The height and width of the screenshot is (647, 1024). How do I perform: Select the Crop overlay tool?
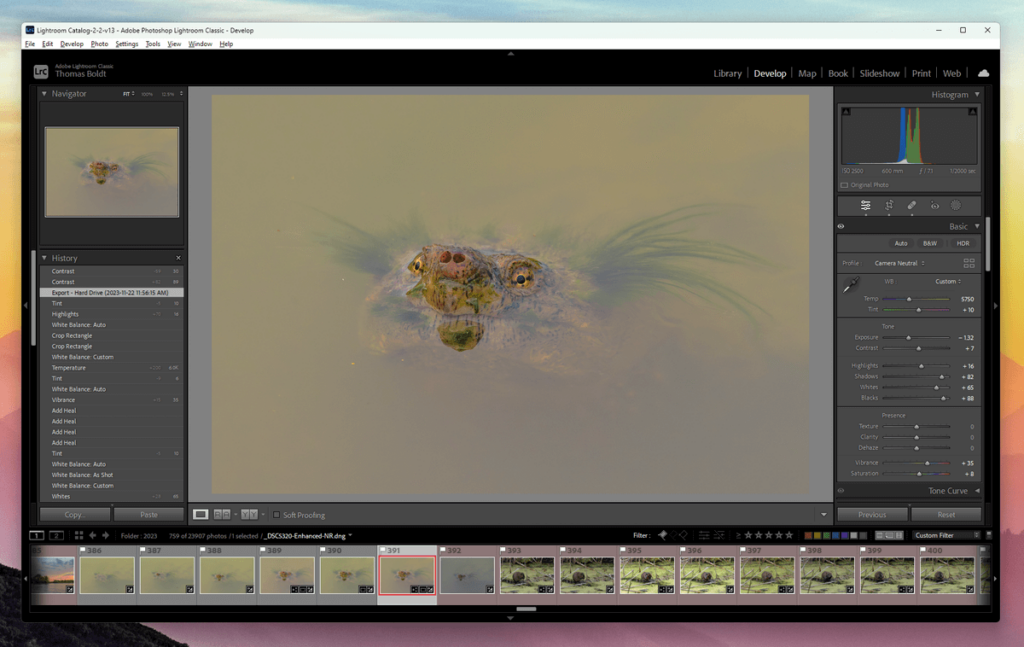coord(888,205)
